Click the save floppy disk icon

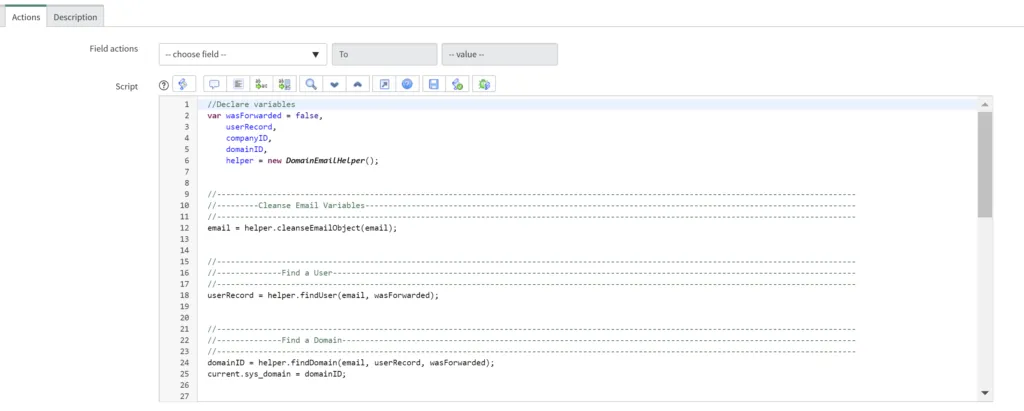coord(433,85)
